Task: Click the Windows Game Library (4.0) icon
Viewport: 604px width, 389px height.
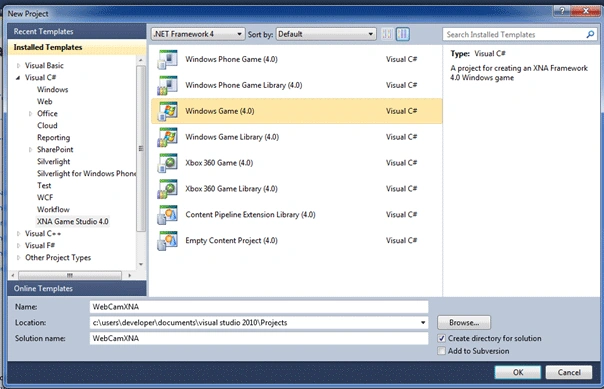Action: point(168,137)
